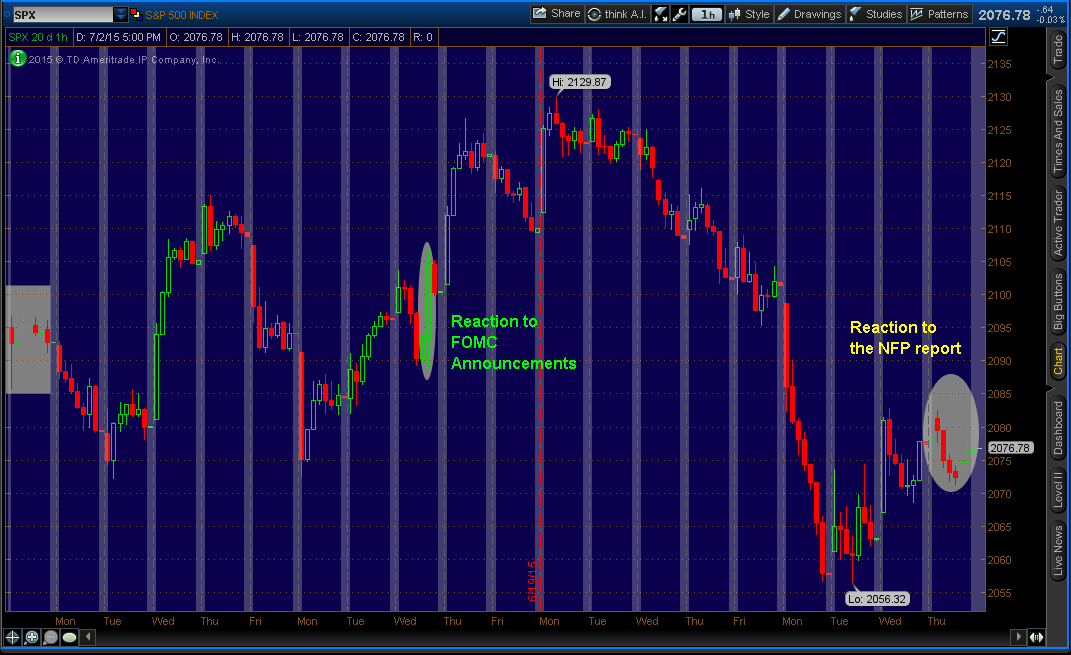The width and height of the screenshot is (1071, 655).
Task: Select the Reaction to the NFP report annotation
Action: (x=905, y=338)
